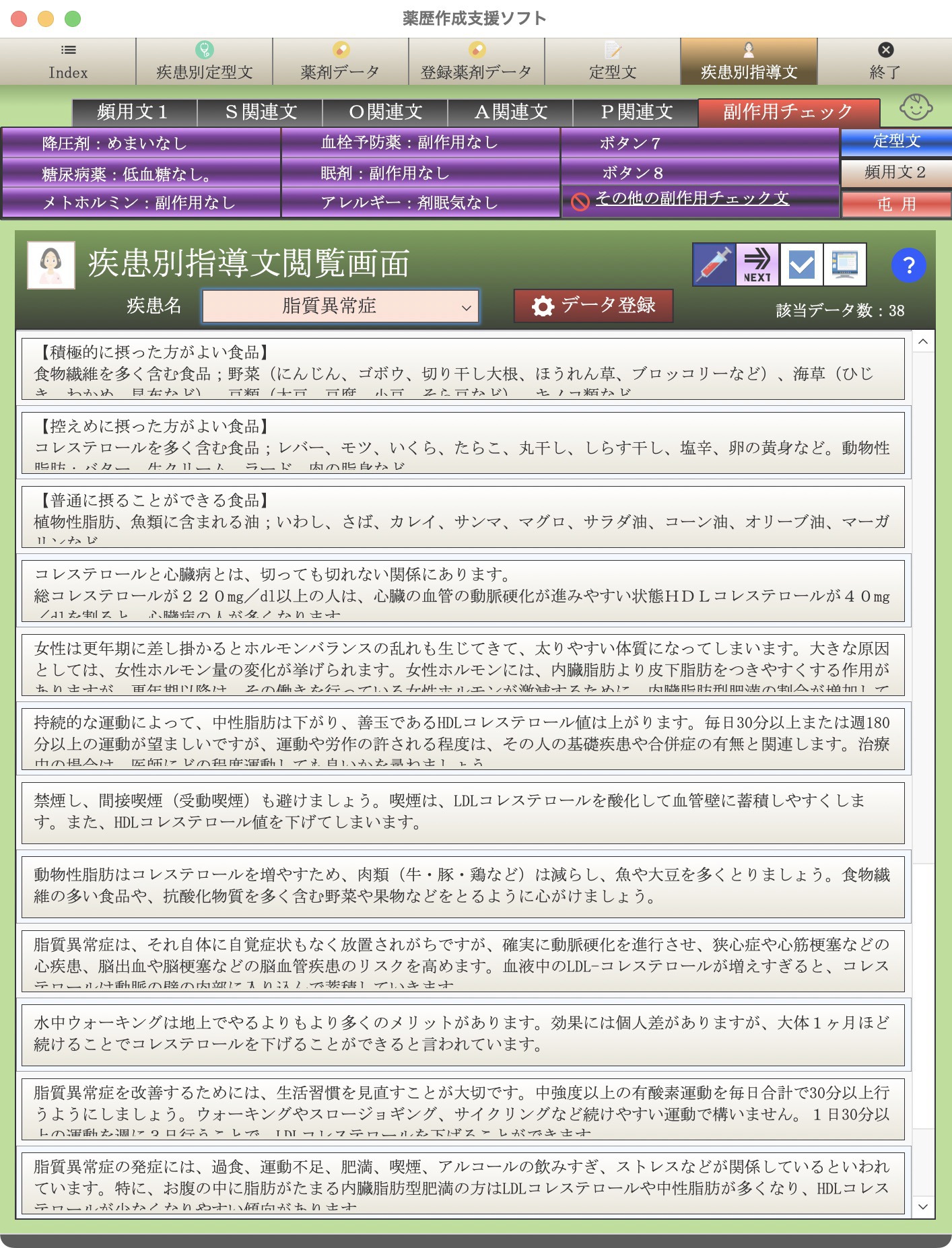
Task: Click the ボタン8 button
Action: tap(700, 173)
